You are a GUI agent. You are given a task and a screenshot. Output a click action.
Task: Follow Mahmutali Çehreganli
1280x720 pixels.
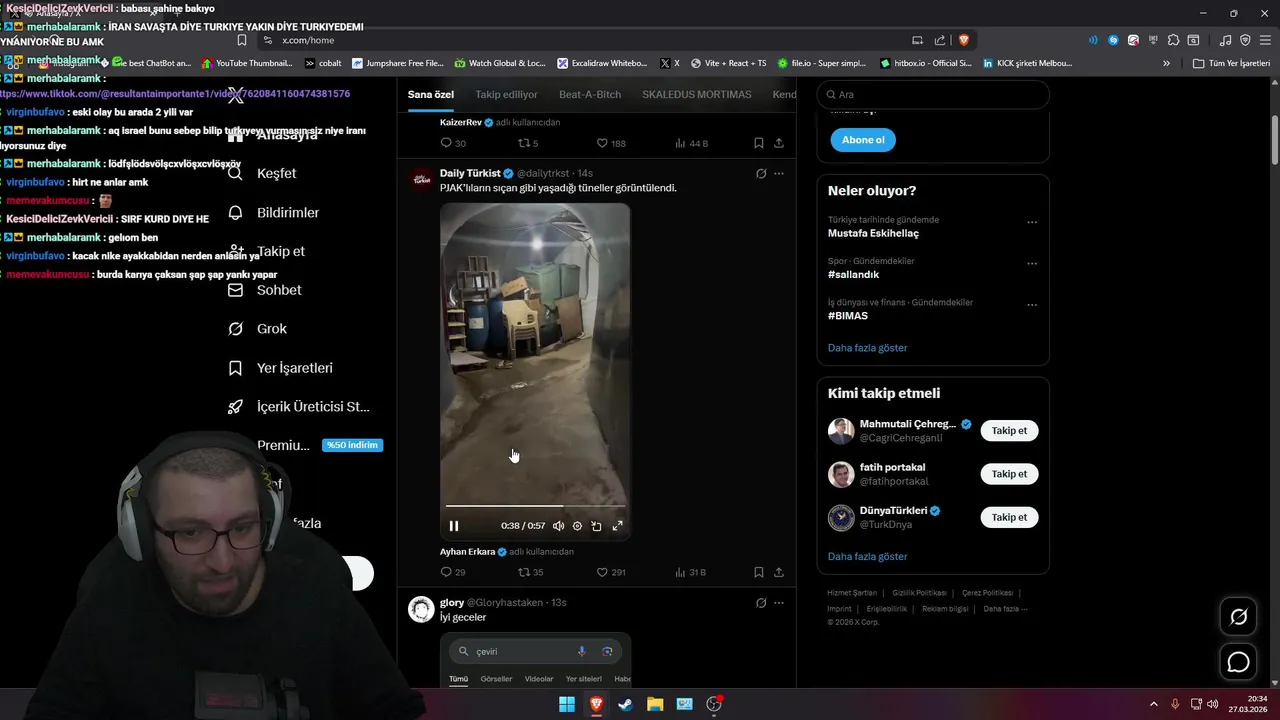click(x=1009, y=430)
